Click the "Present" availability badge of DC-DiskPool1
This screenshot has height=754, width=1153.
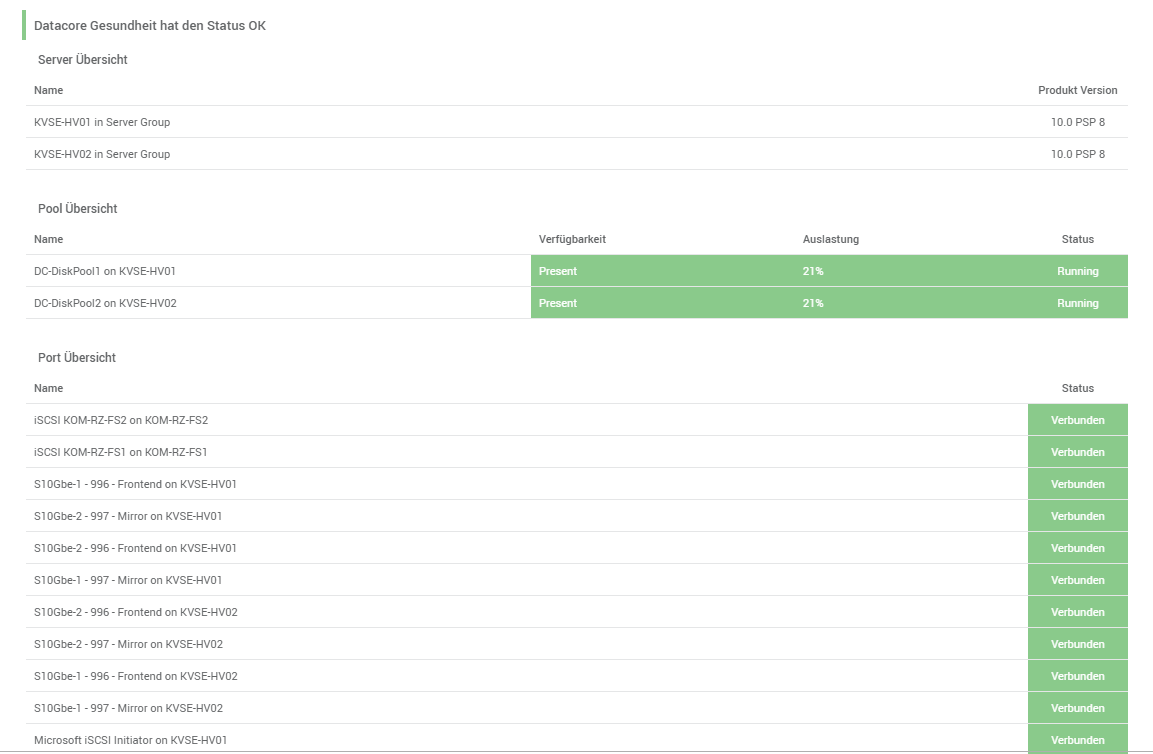pyautogui.click(x=558, y=270)
